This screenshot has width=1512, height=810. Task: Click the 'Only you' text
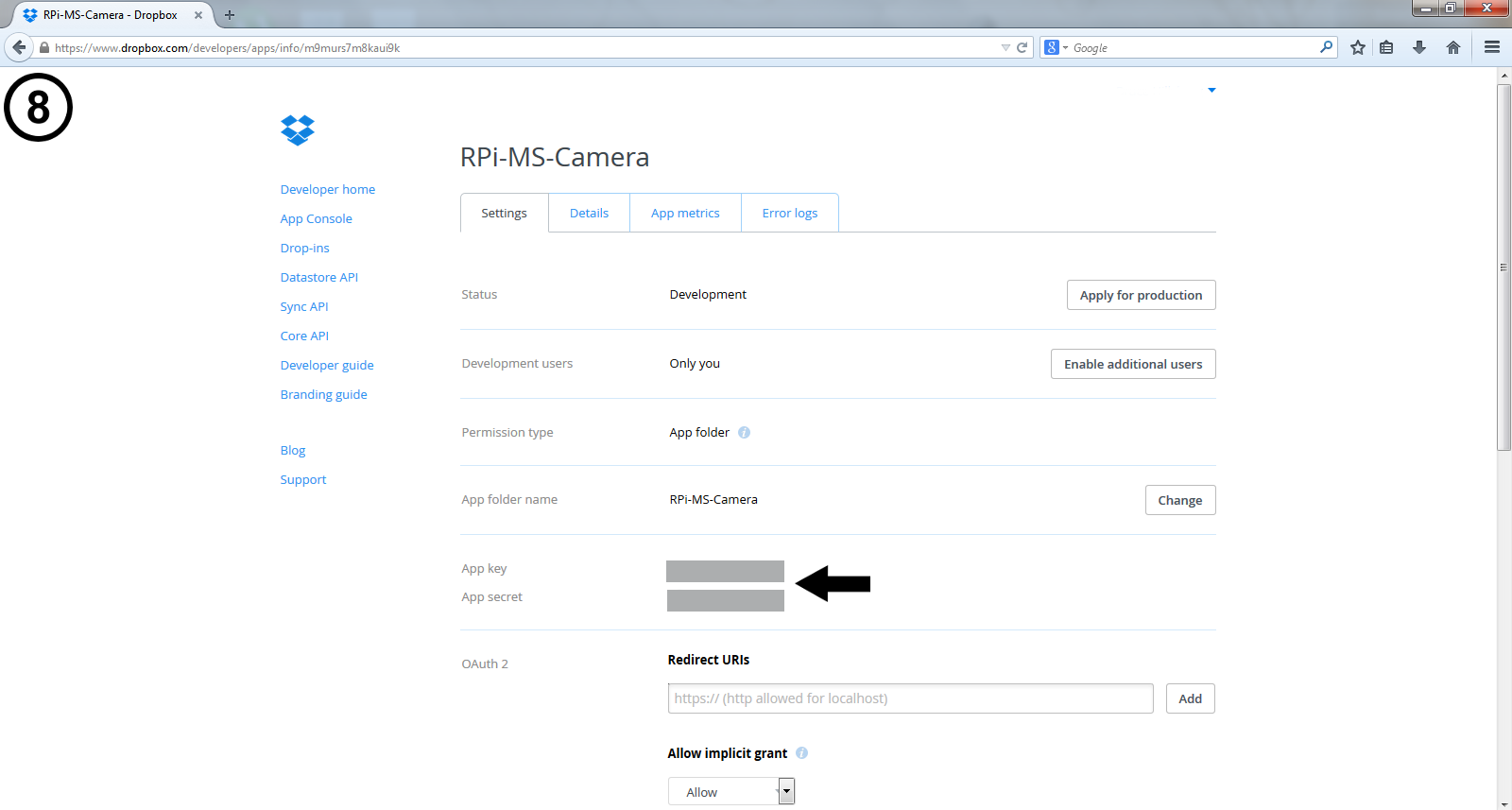(695, 364)
